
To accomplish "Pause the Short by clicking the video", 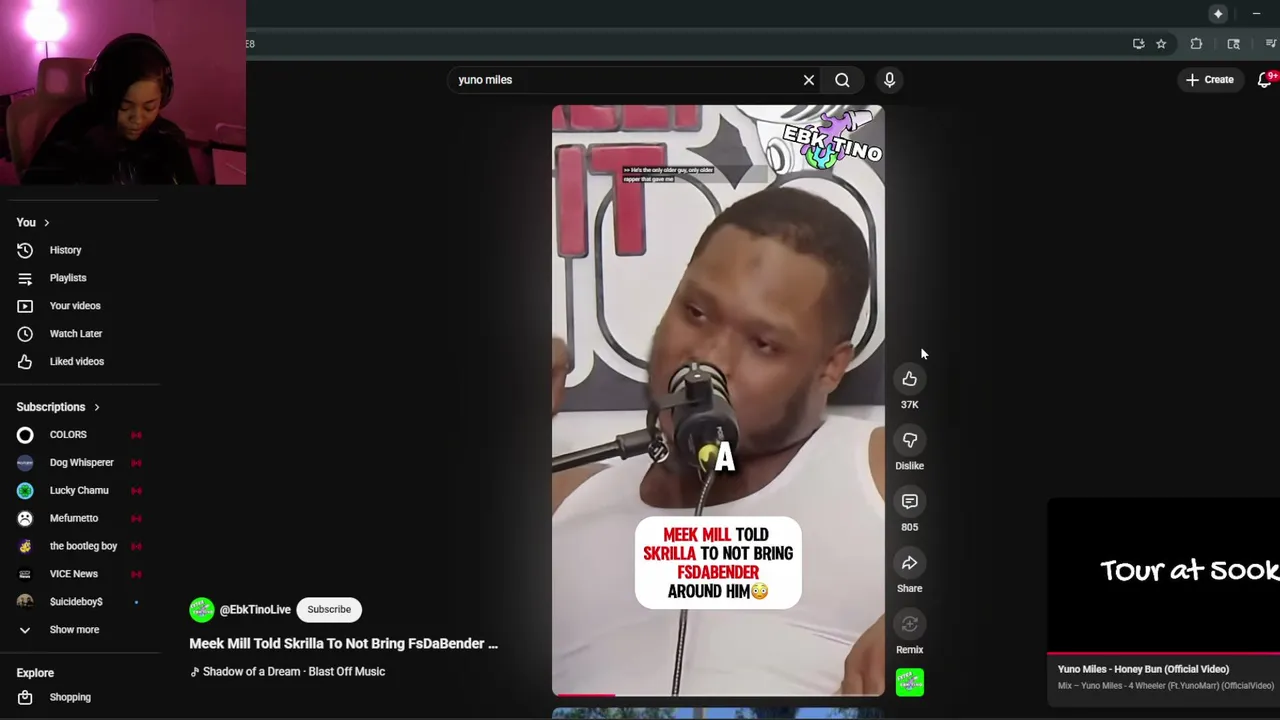I will [x=718, y=400].
